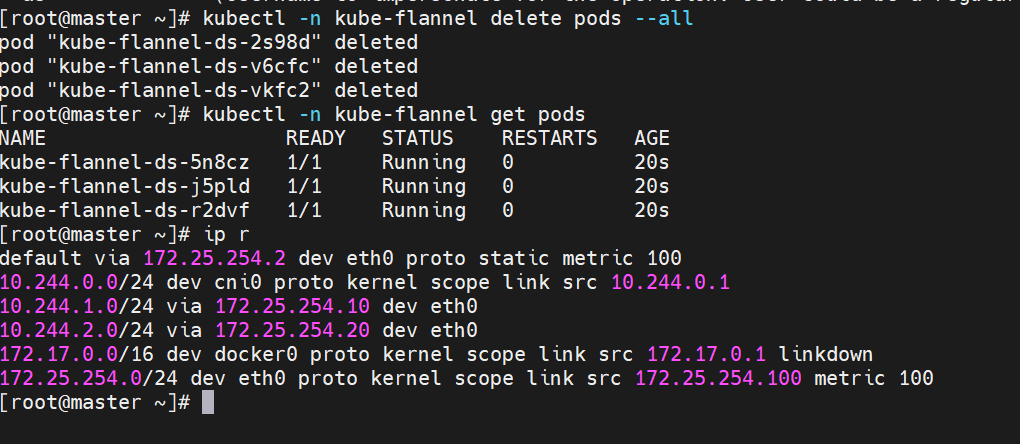
Task: Click Running status of kube-flannel-ds-r2dvf
Action: [423, 211]
